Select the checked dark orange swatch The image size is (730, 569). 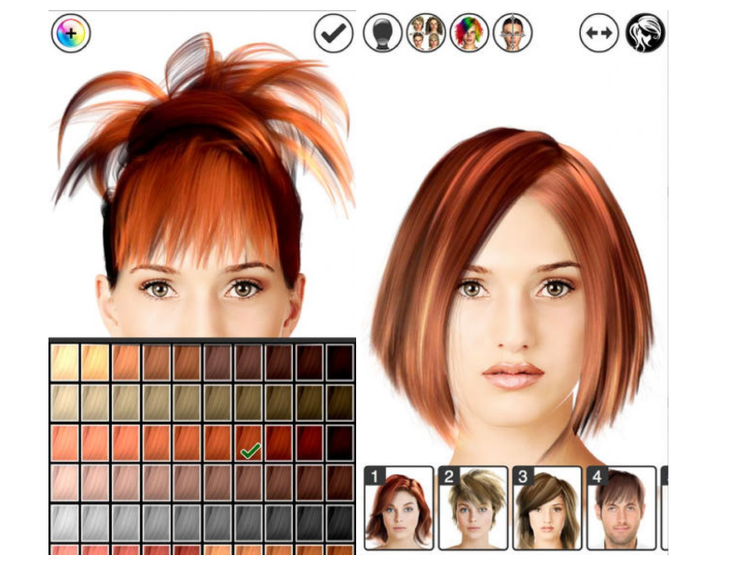(x=249, y=443)
